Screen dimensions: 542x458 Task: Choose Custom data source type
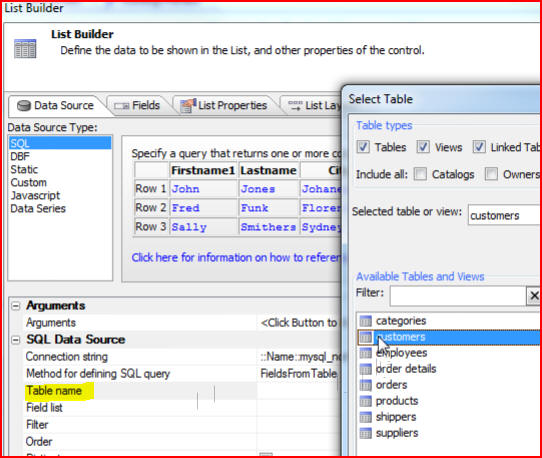(x=60, y=182)
